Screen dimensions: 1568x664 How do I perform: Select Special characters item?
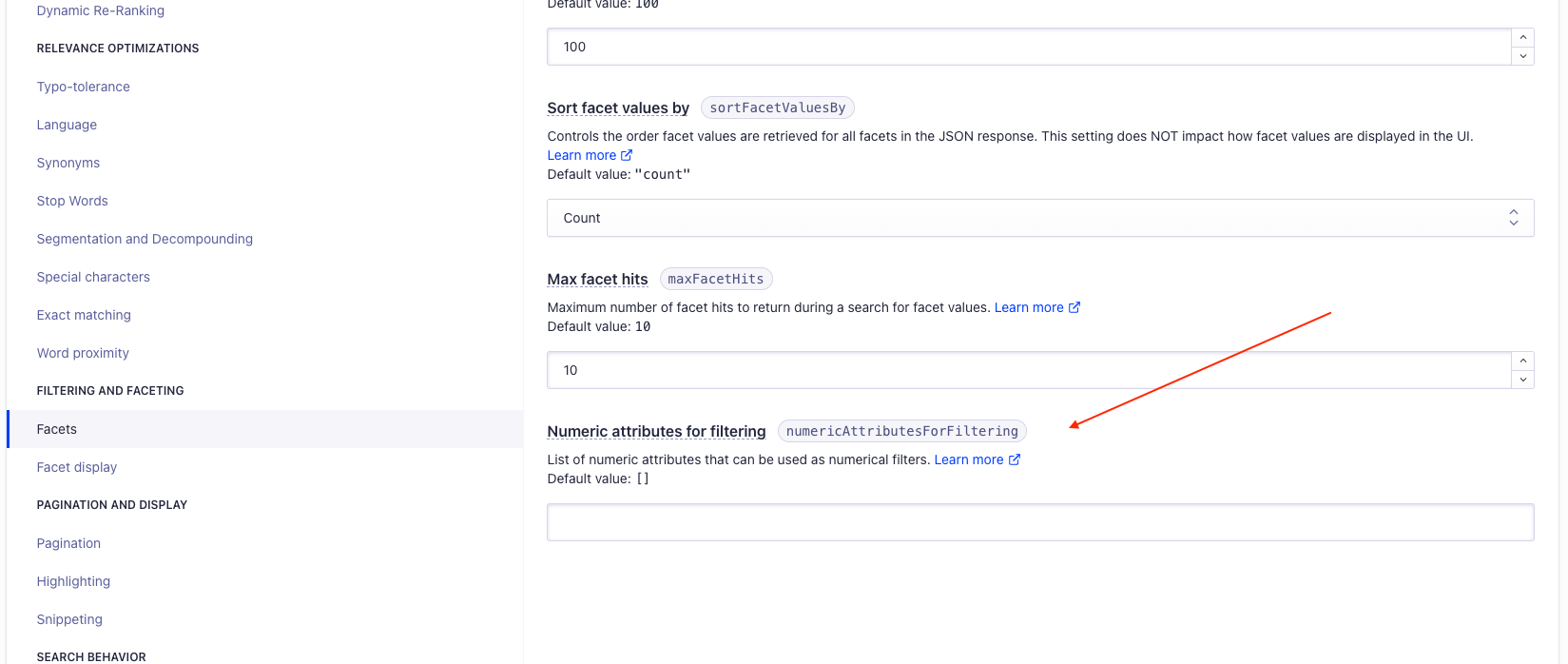pyautogui.click(x=93, y=277)
